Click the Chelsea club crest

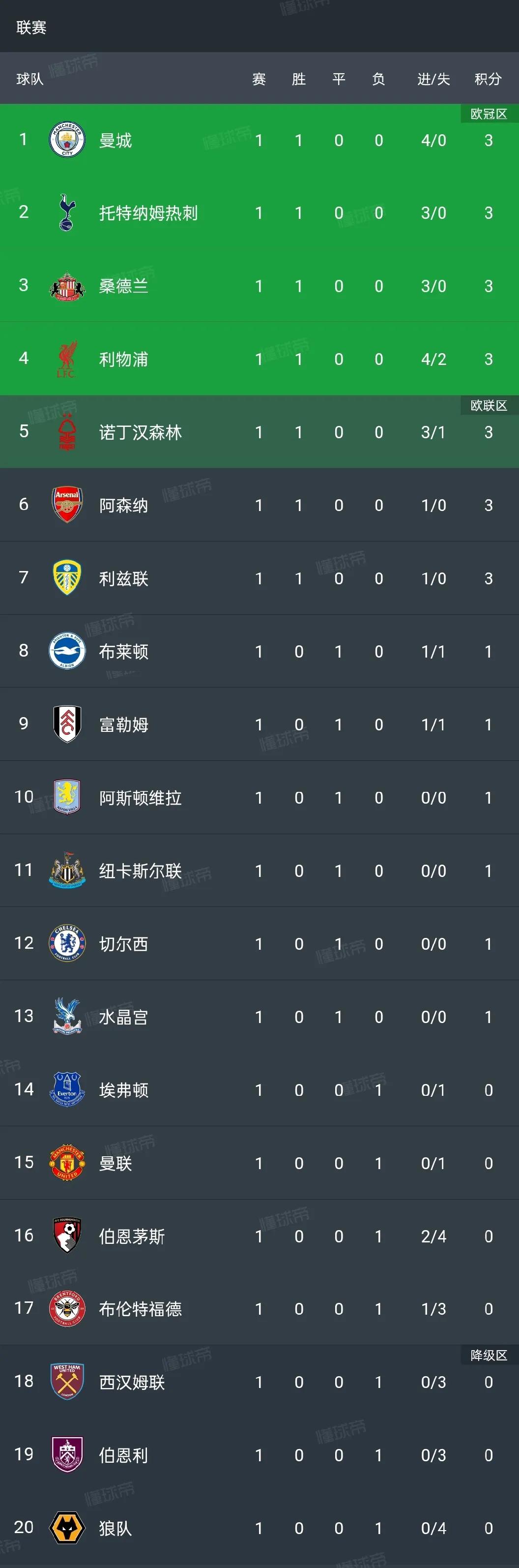pos(67,943)
